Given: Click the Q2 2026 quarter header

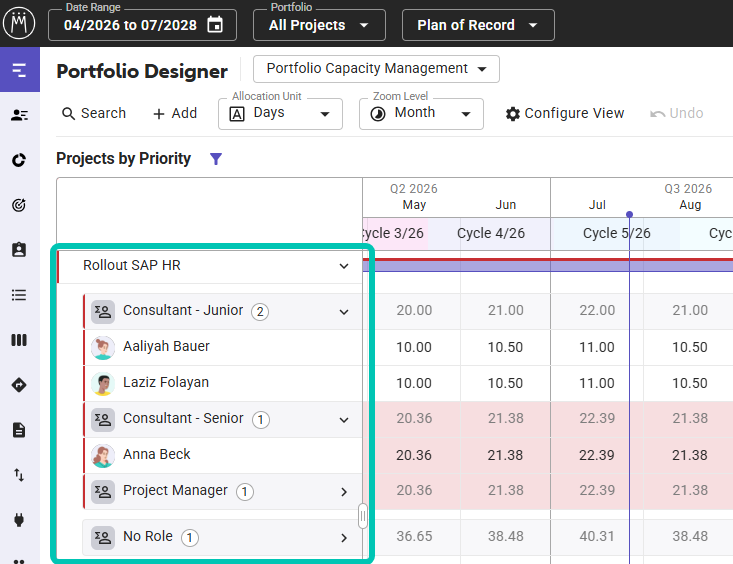Looking at the screenshot, I should pyautogui.click(x=414, y=188).
